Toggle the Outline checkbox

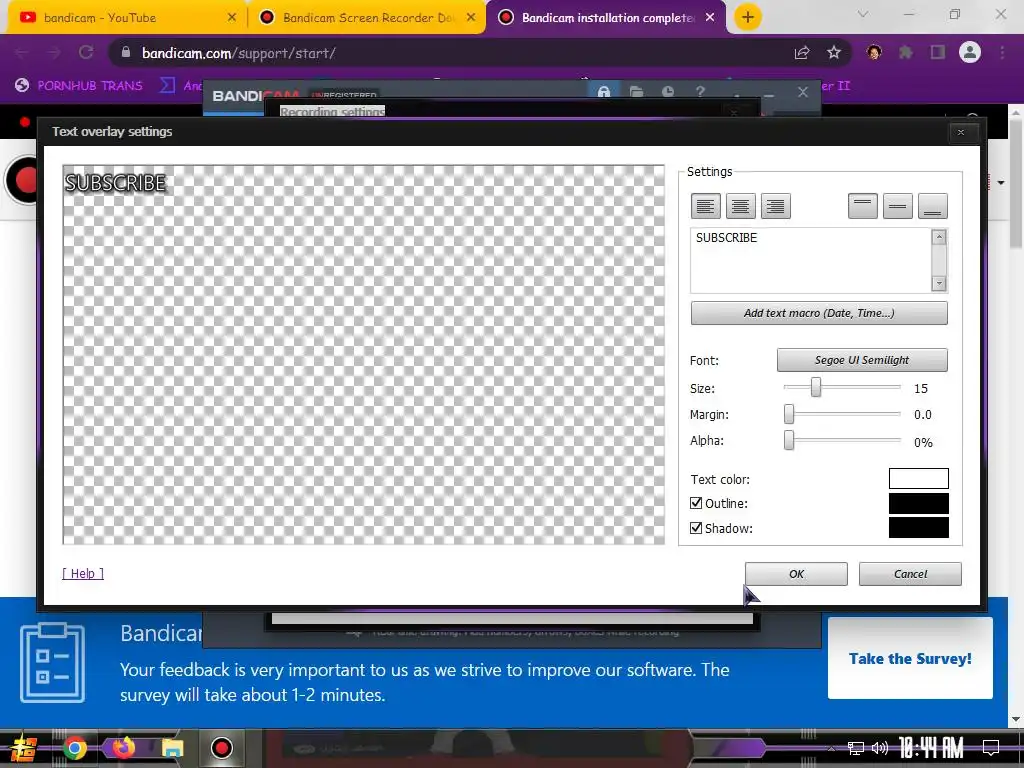(696, 503)
